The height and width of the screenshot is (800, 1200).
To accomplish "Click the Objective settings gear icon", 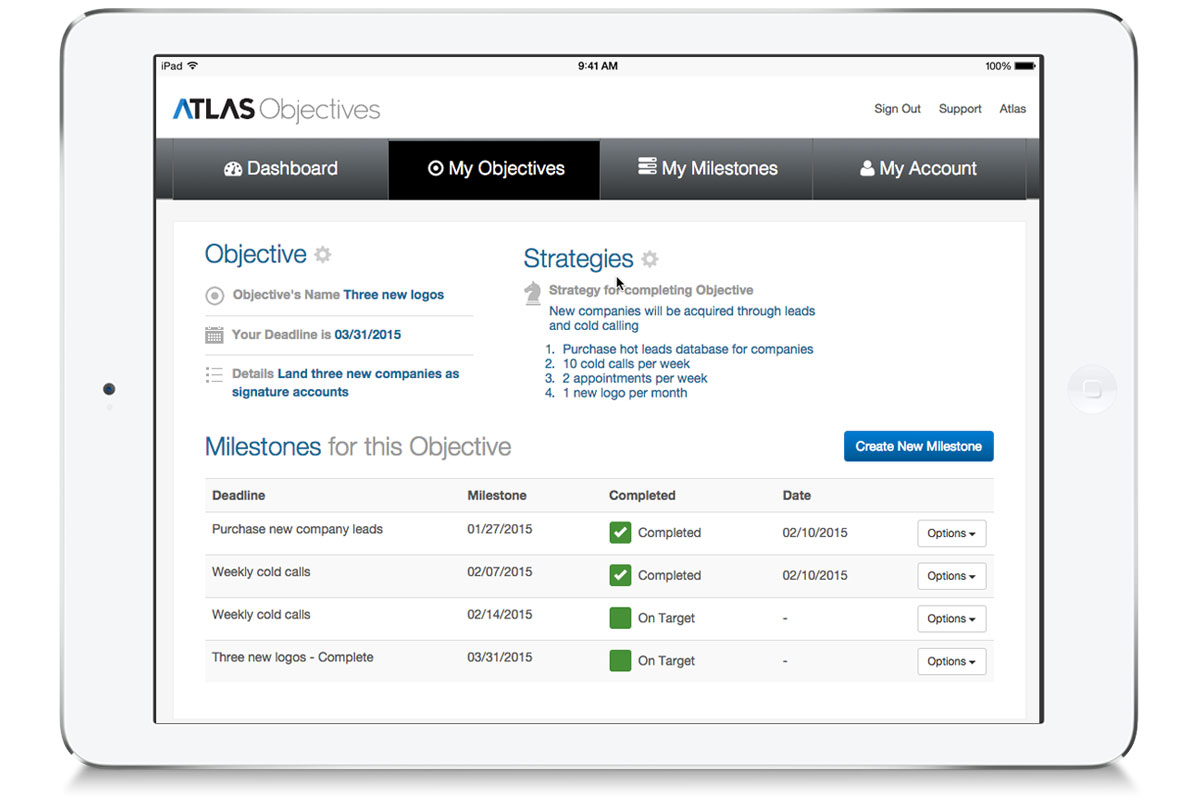I will coord(322,255).
